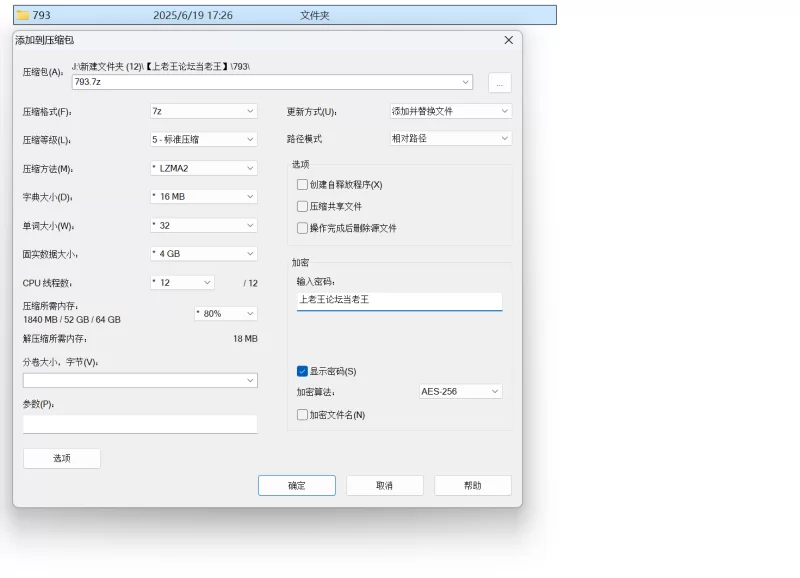Open the 更新方式 添加并替换文件 dropdown
Image resolution: width=800 pixels, height=578 pixels.
[451, 111]
